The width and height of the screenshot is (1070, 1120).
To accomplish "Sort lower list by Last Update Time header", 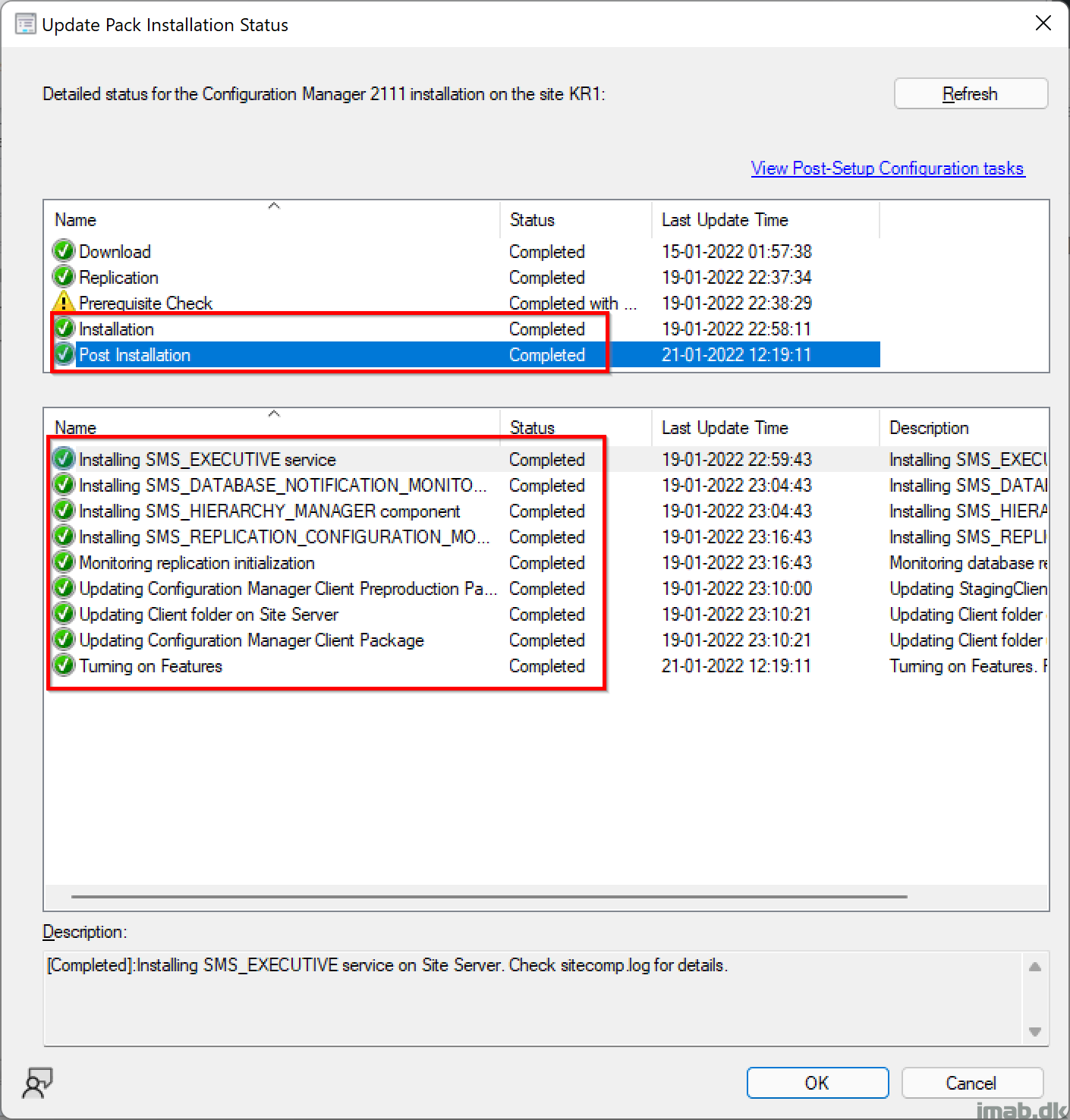I will [x=766, y=427].
